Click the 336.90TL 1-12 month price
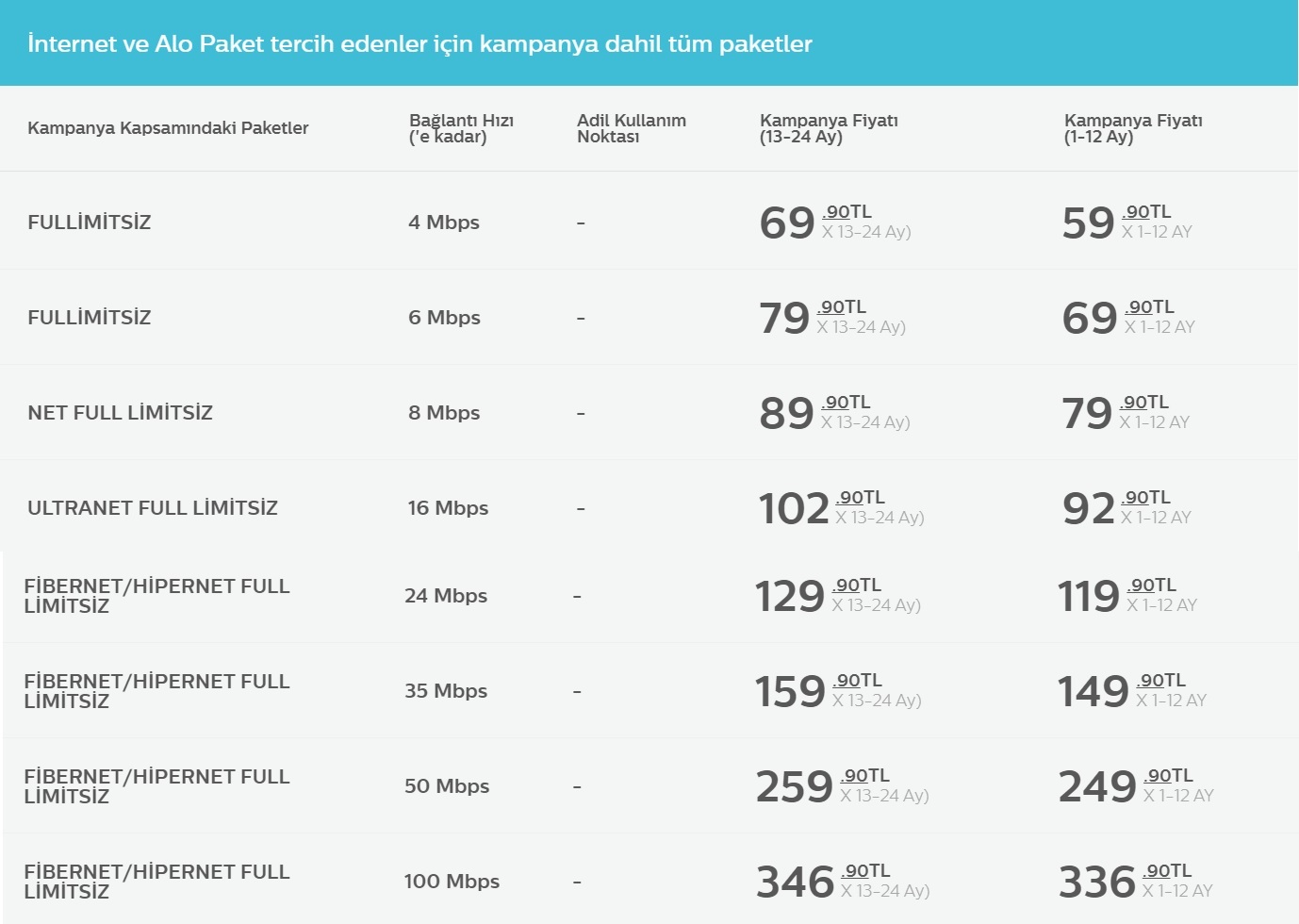Viewport: 1299px width, 924px height. (x=1136, y=882)
